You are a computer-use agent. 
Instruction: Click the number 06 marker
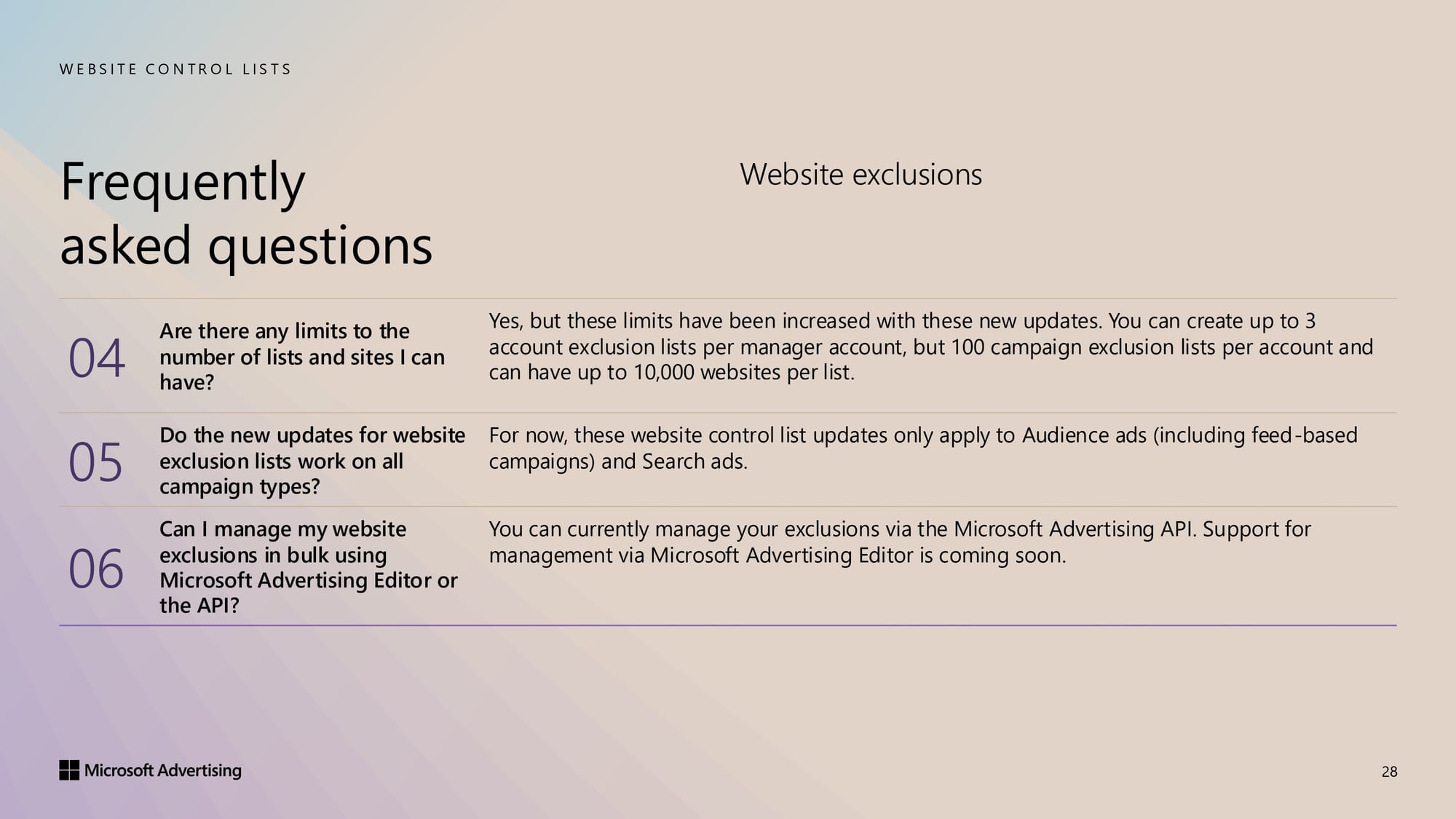click(x=96, y=569)
